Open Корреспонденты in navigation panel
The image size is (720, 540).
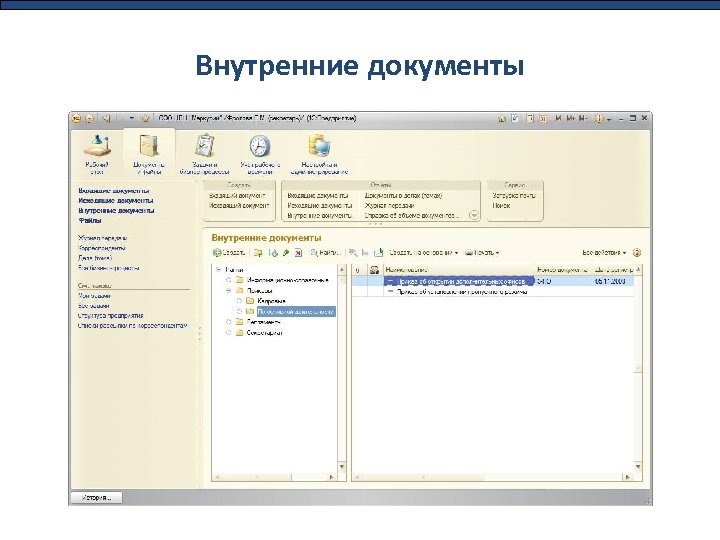point(101,248)
